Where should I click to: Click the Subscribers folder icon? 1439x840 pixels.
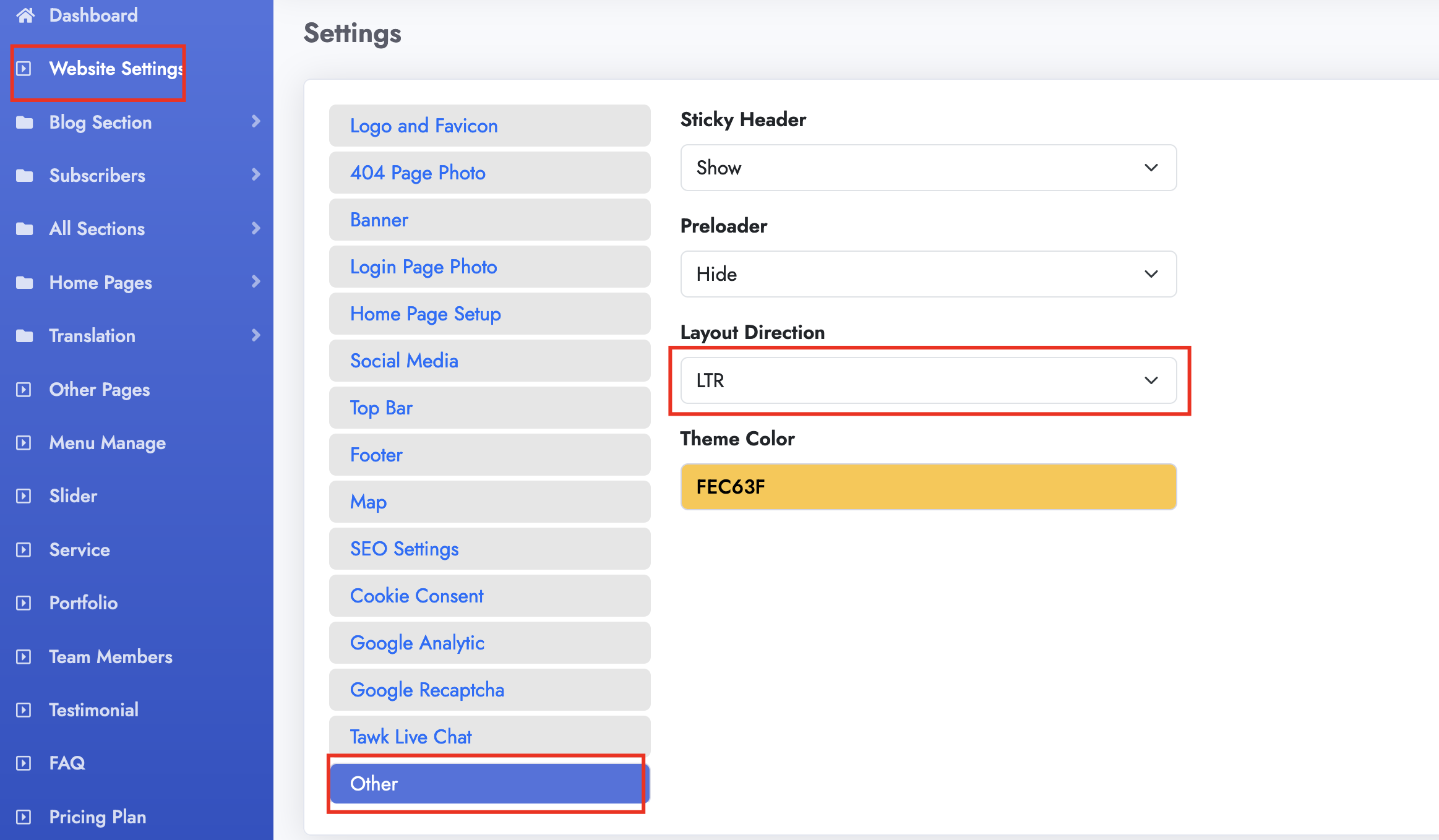pos(25,176)
